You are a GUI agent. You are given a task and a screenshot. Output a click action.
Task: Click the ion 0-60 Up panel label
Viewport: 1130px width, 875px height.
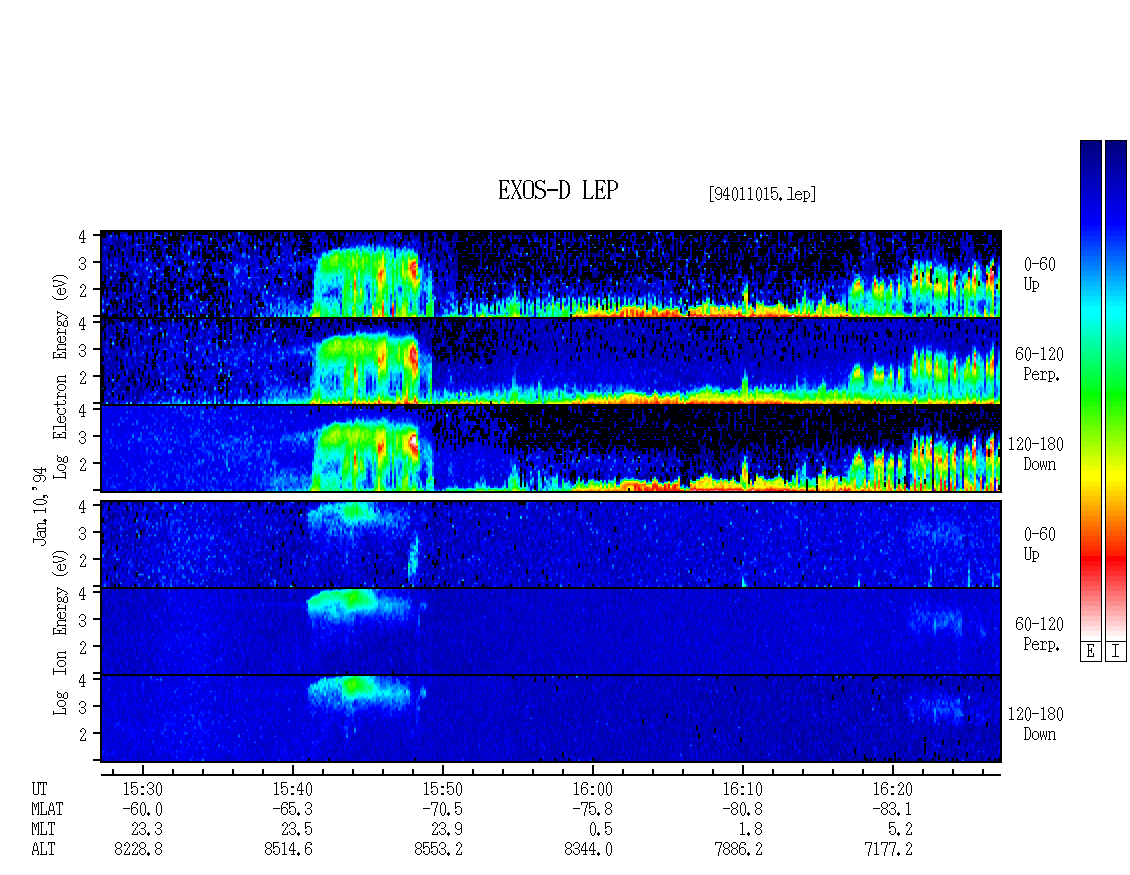click(x=1038, y=544)
